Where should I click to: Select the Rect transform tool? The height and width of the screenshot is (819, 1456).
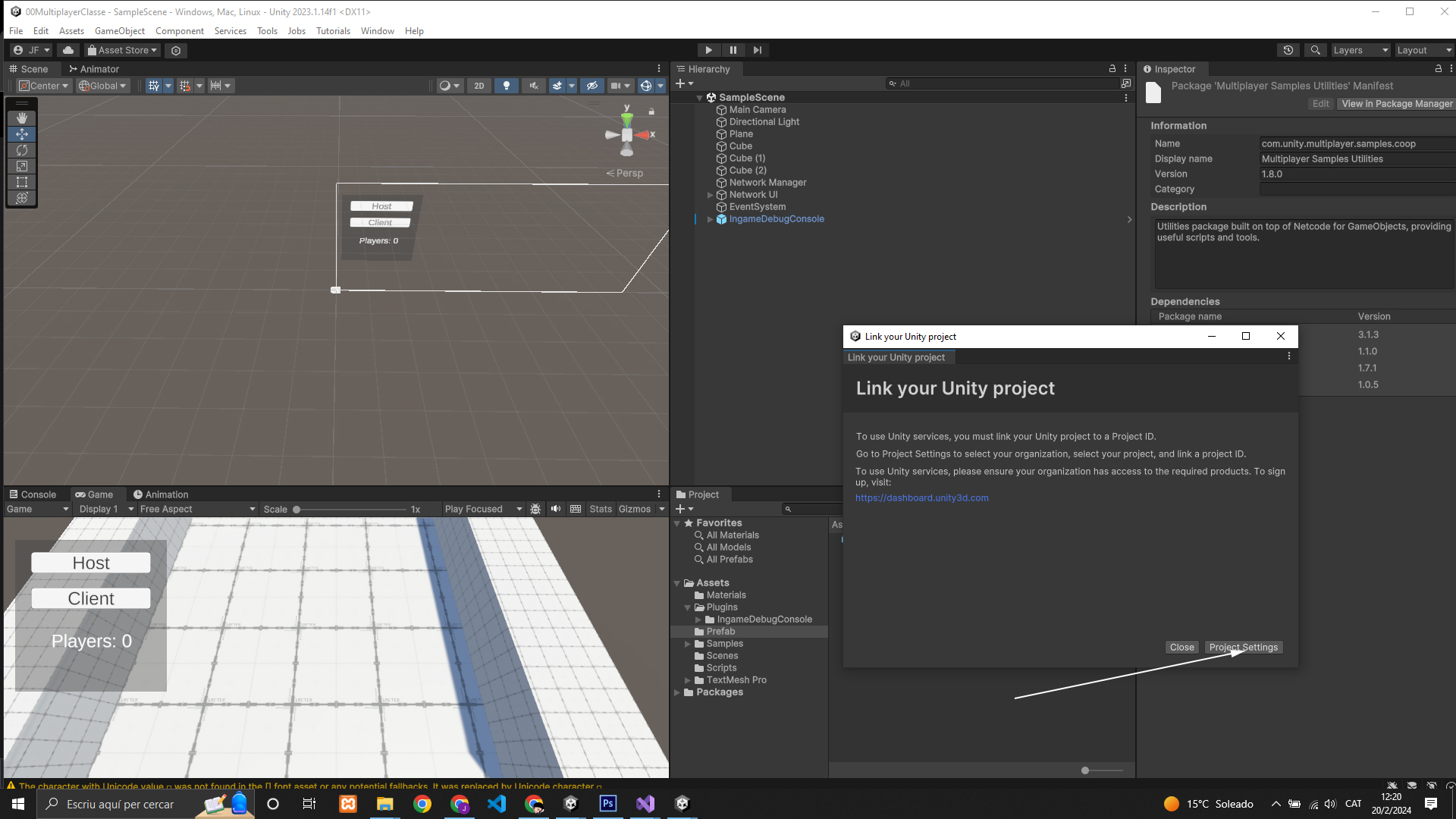[22, 182]
